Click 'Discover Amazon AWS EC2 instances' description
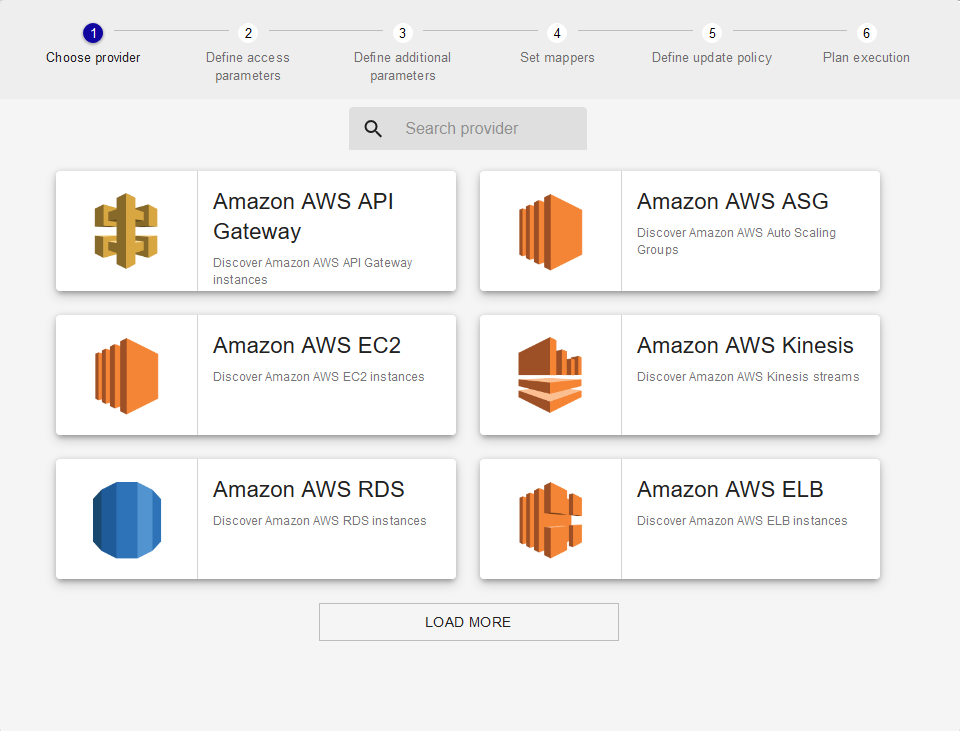Viewport: 960px width, 731px height. coord(318,377)
